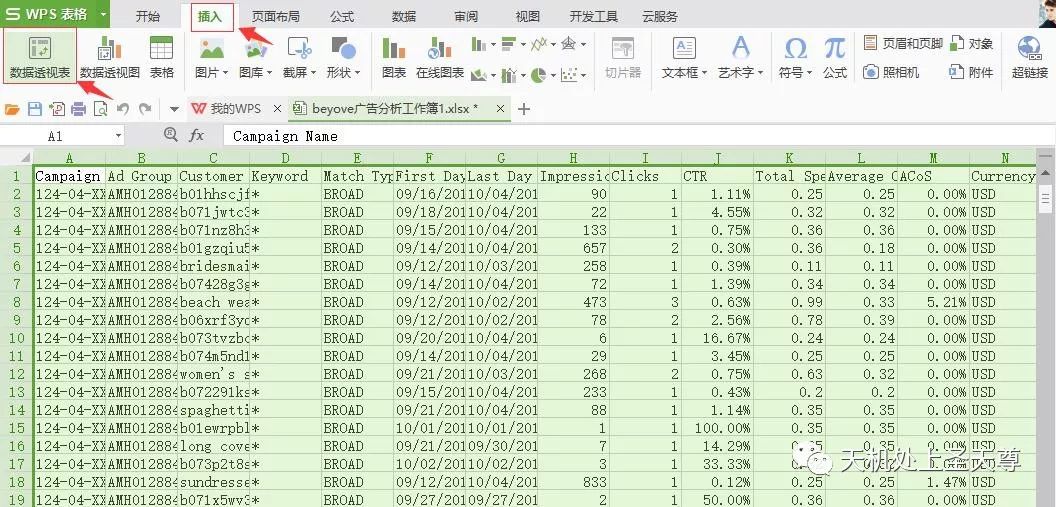Click the CTR cell showing 100.00%
Screen dimensions: 1056x507
[x=717, y=428]
